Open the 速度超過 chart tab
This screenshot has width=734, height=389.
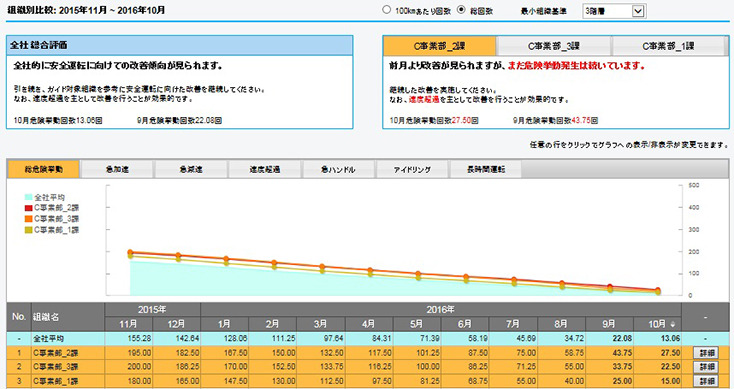(265, 169)
